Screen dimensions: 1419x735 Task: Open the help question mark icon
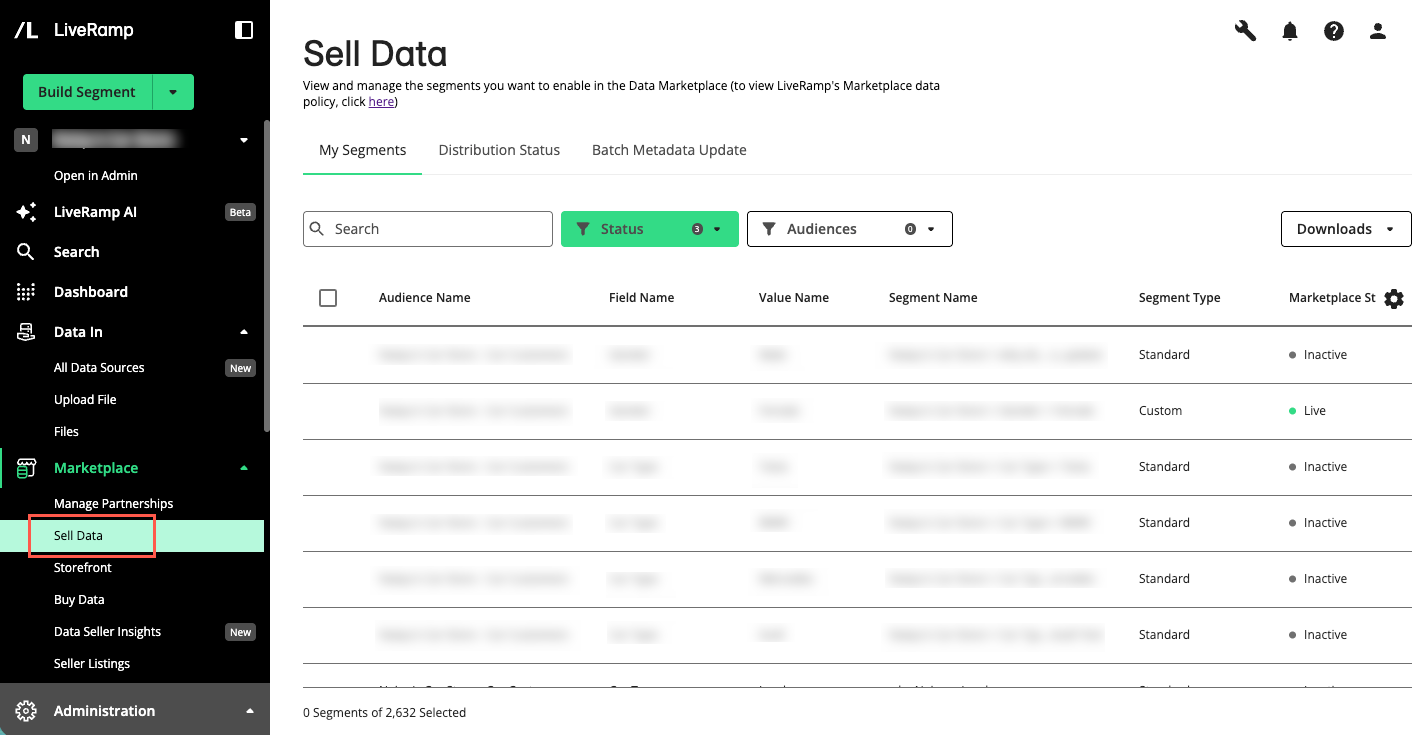(1334, 31)
